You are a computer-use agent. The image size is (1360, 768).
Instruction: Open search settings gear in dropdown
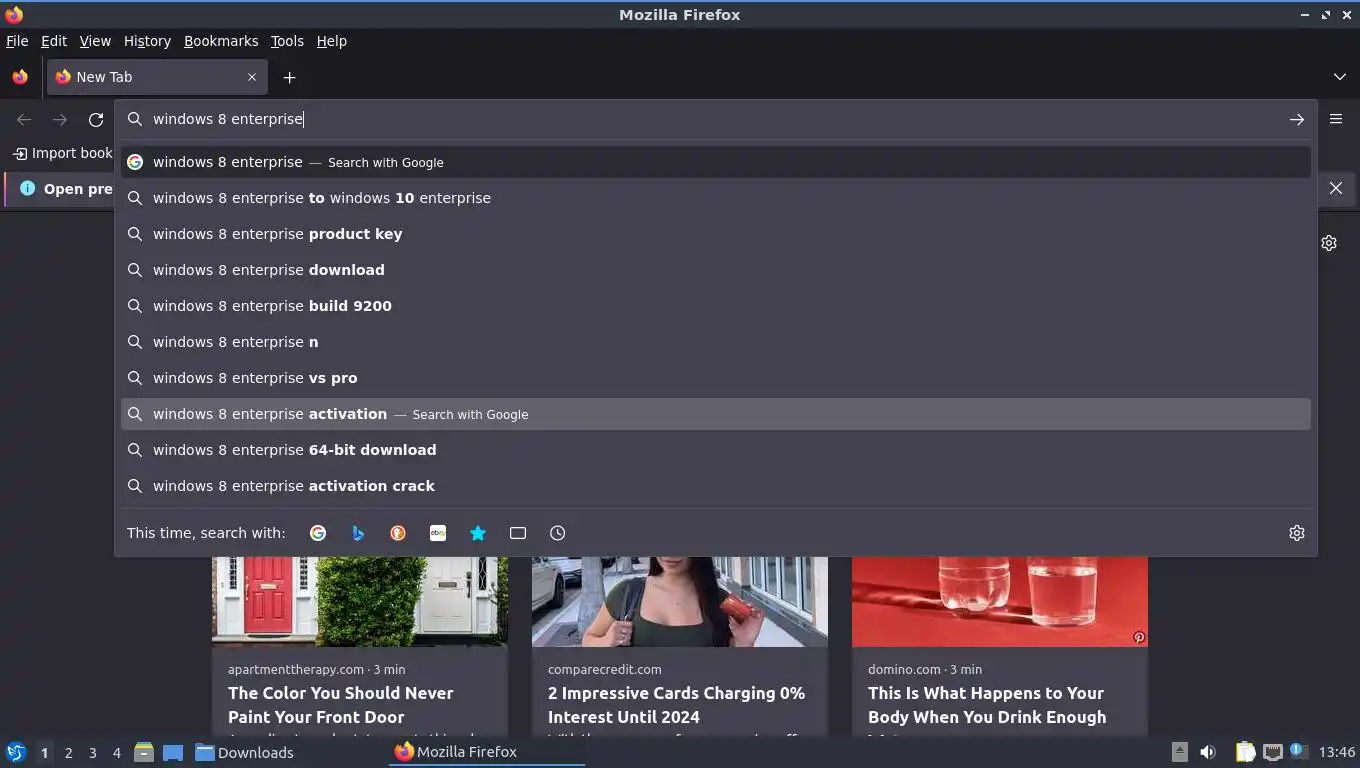1297,533
